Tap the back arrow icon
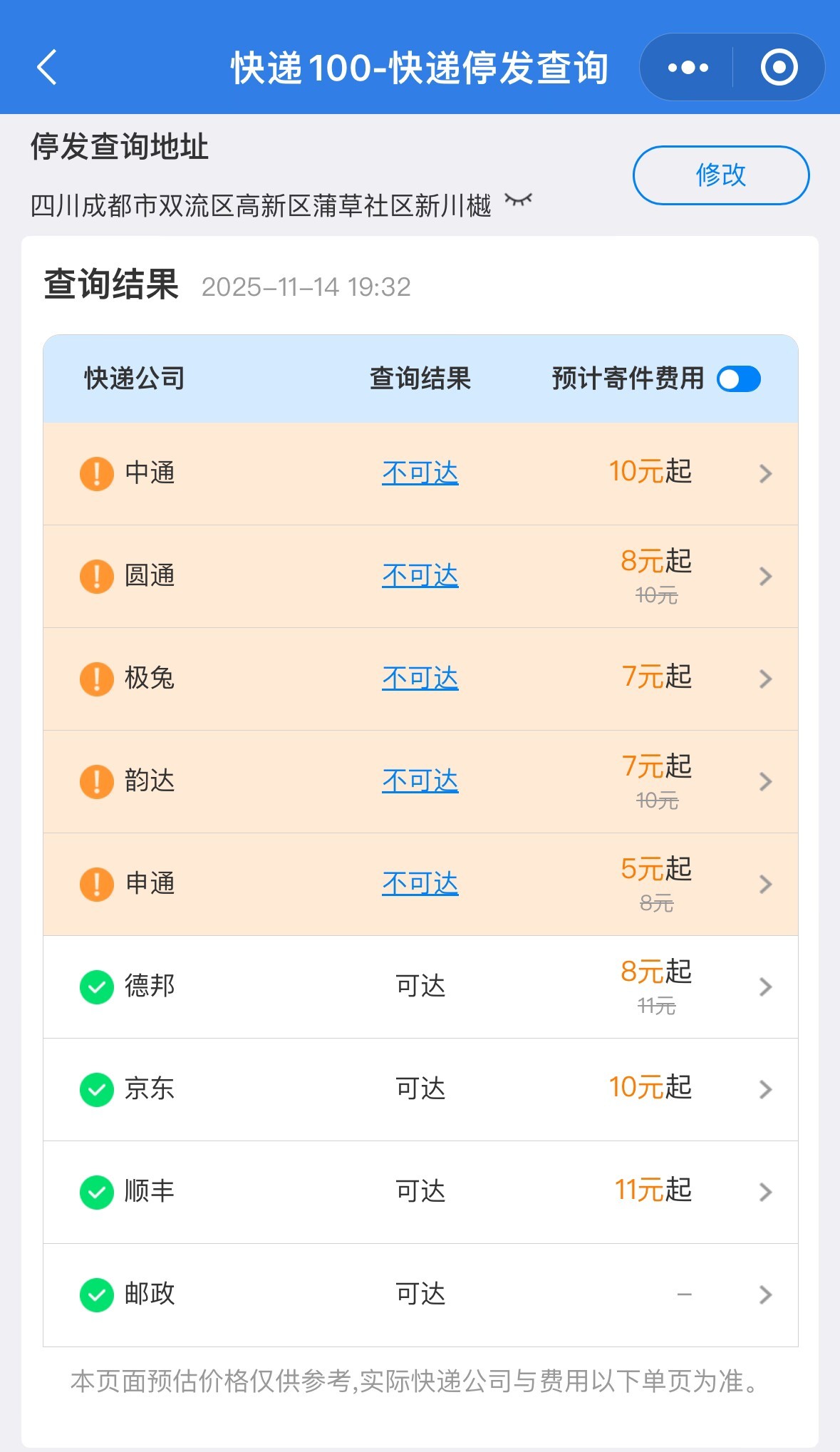The width and height of the screenshot is (840, 1452). click(47, 68)
